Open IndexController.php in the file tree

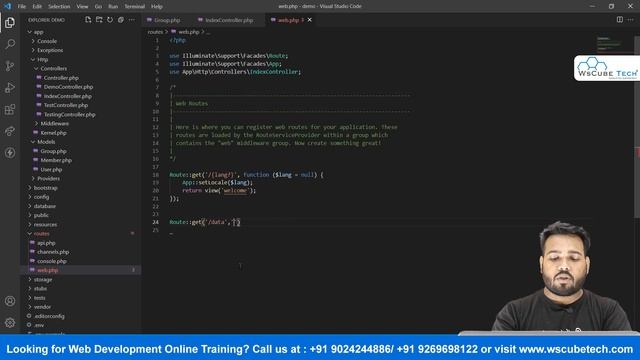(x=67, y=96)
